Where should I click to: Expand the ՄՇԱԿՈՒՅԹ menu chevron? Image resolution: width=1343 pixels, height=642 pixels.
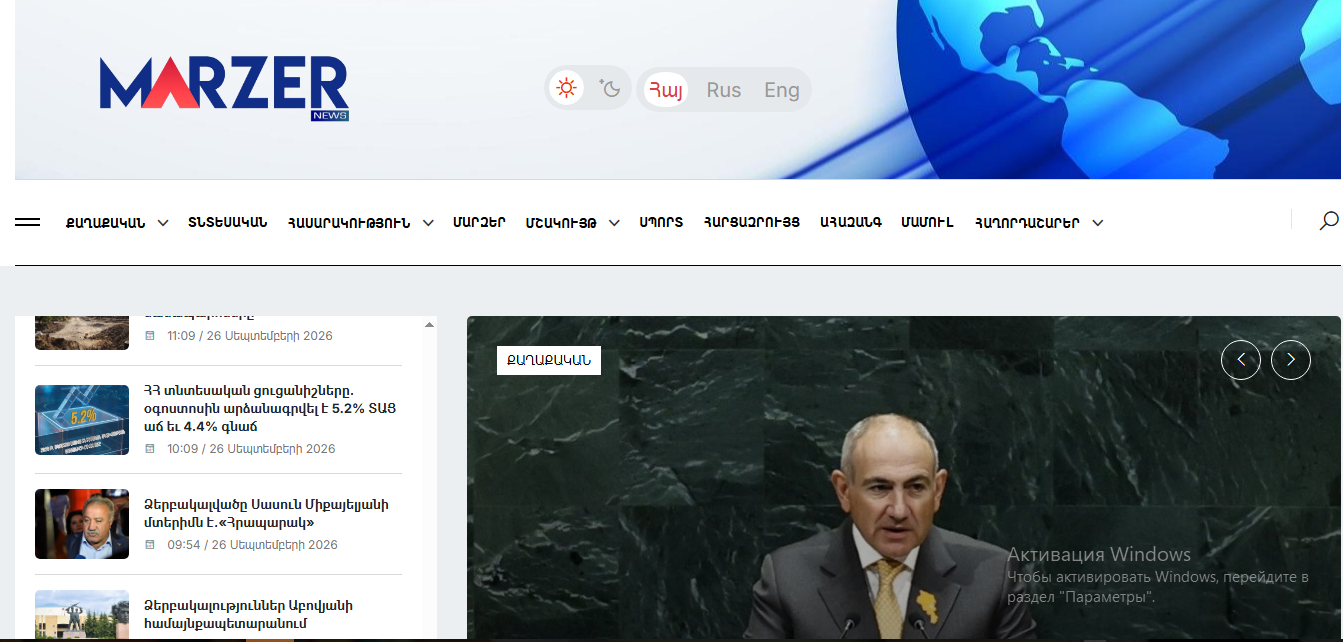tap(614, 223)
